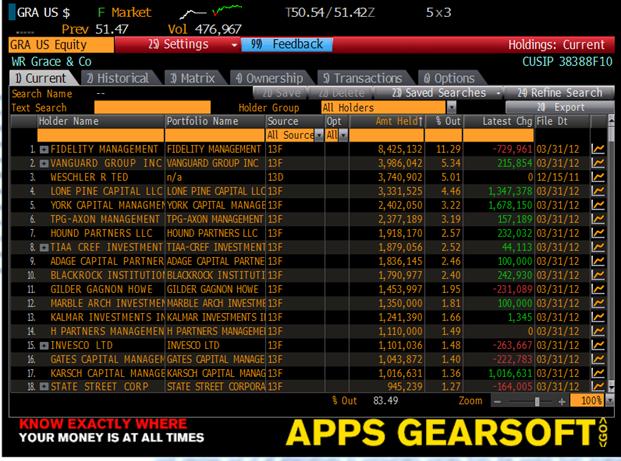Move the zoom slider handle

537,402
